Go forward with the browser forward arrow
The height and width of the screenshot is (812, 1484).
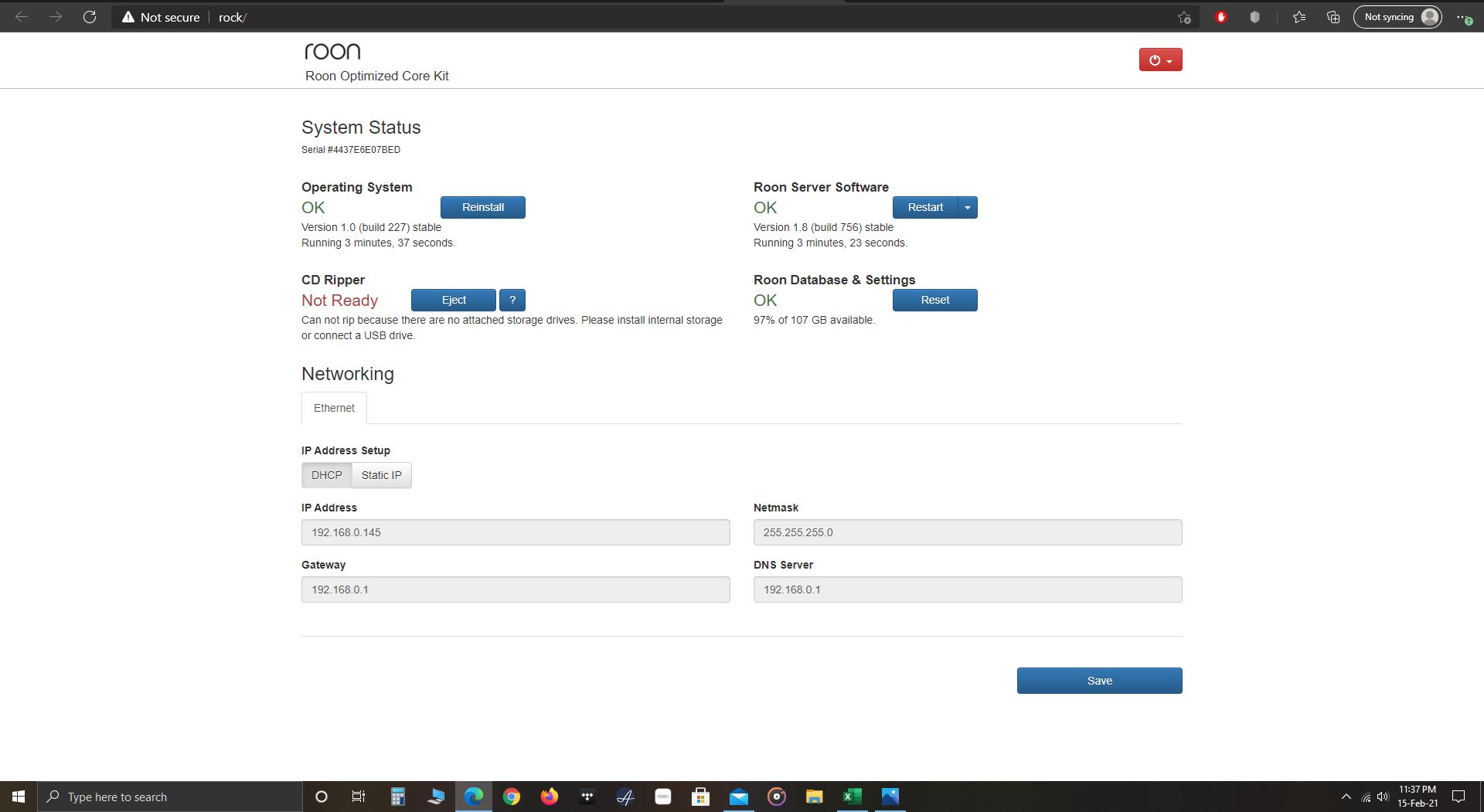(56, 17)
